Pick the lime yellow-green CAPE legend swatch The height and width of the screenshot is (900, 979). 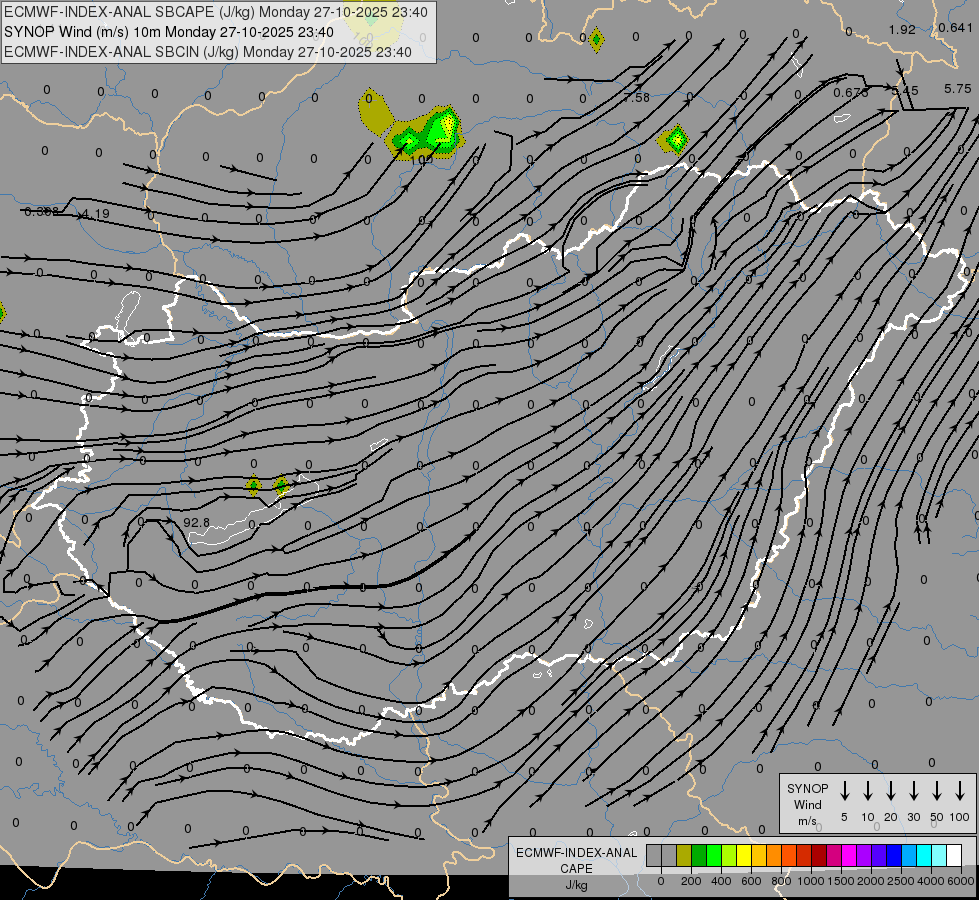[x=729, y=855]
